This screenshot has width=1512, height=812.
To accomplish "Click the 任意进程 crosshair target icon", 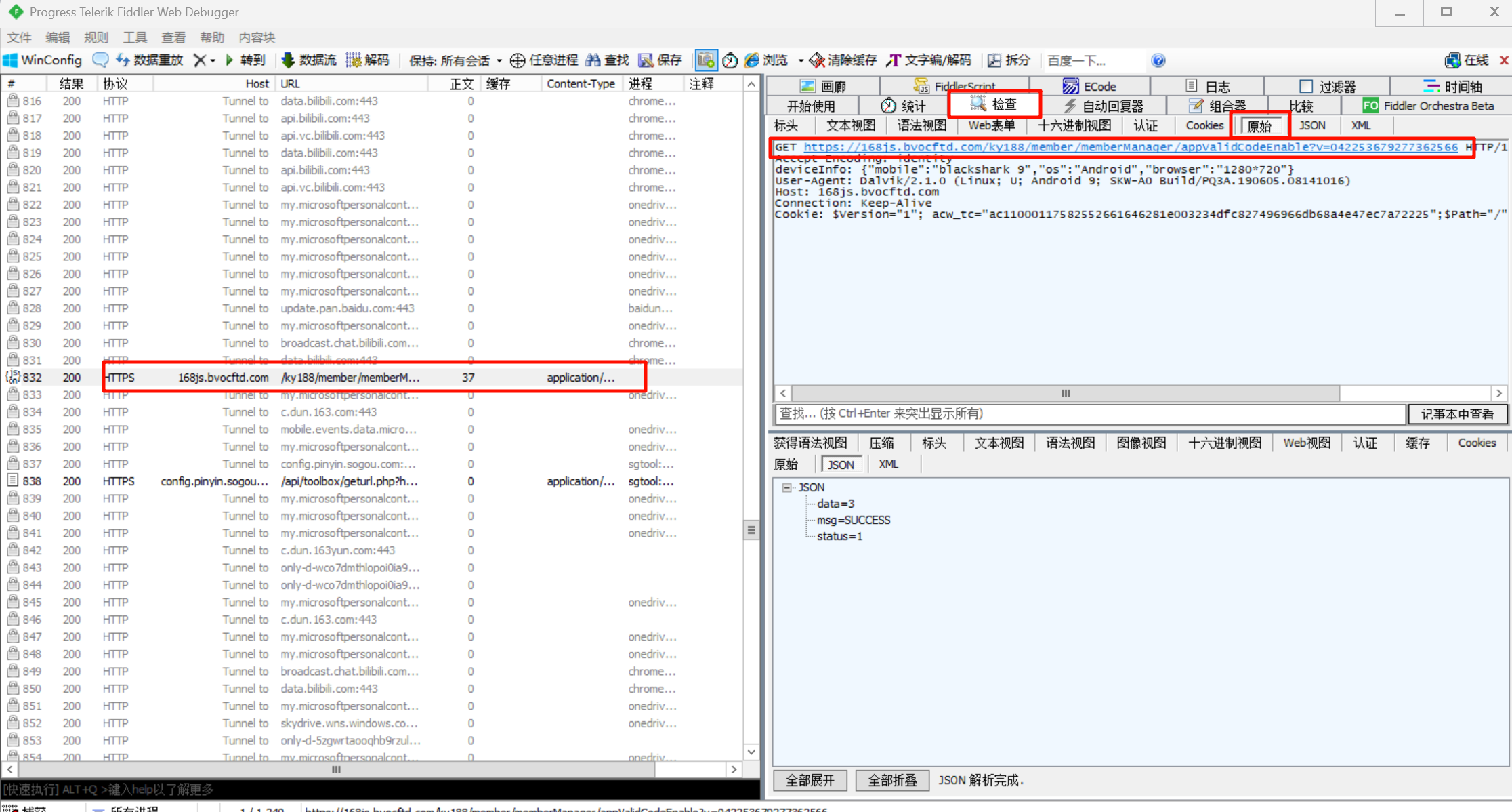I will click(518, 60).
